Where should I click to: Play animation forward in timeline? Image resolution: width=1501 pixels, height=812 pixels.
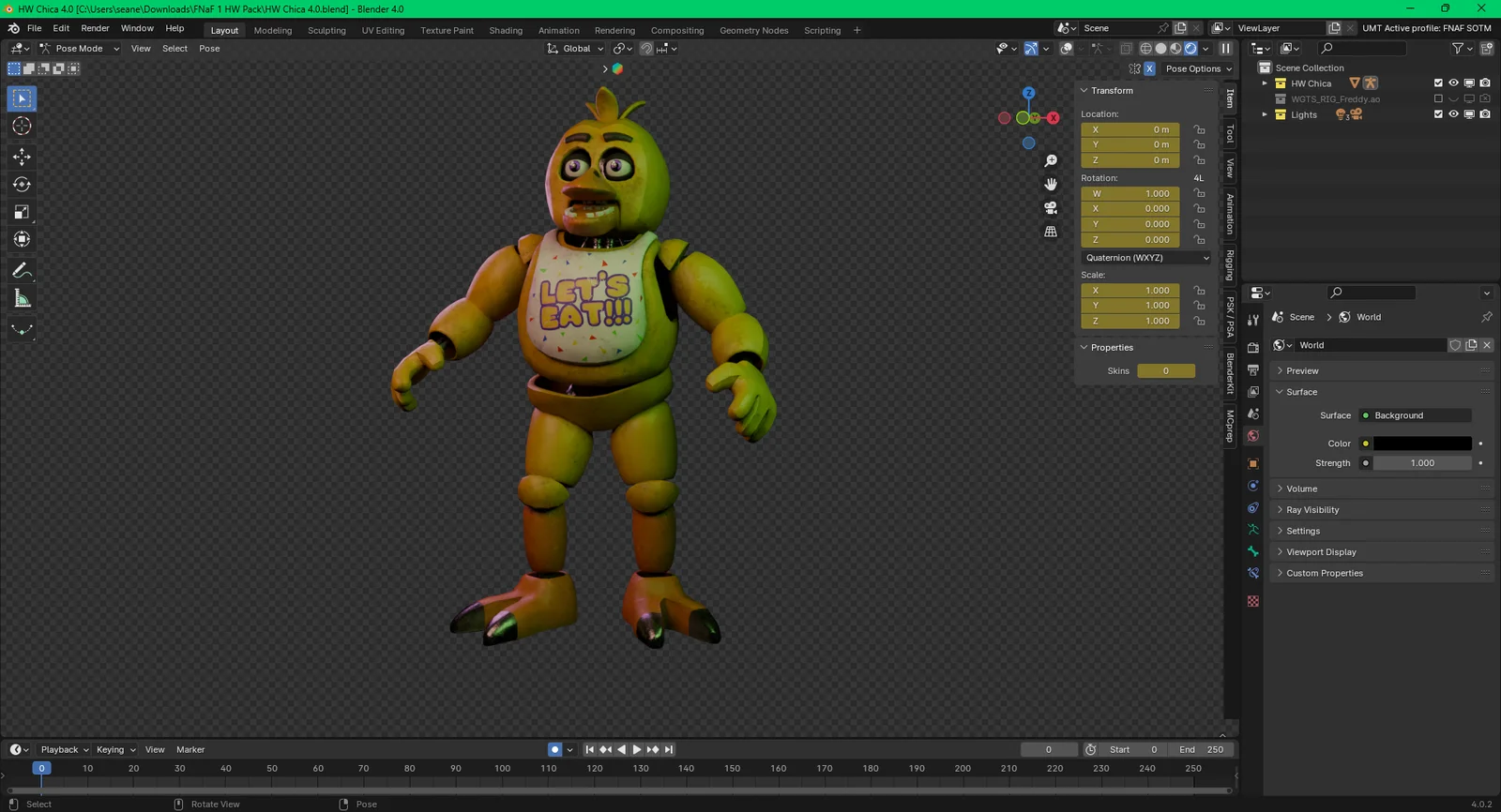click(x=637, y=749)
